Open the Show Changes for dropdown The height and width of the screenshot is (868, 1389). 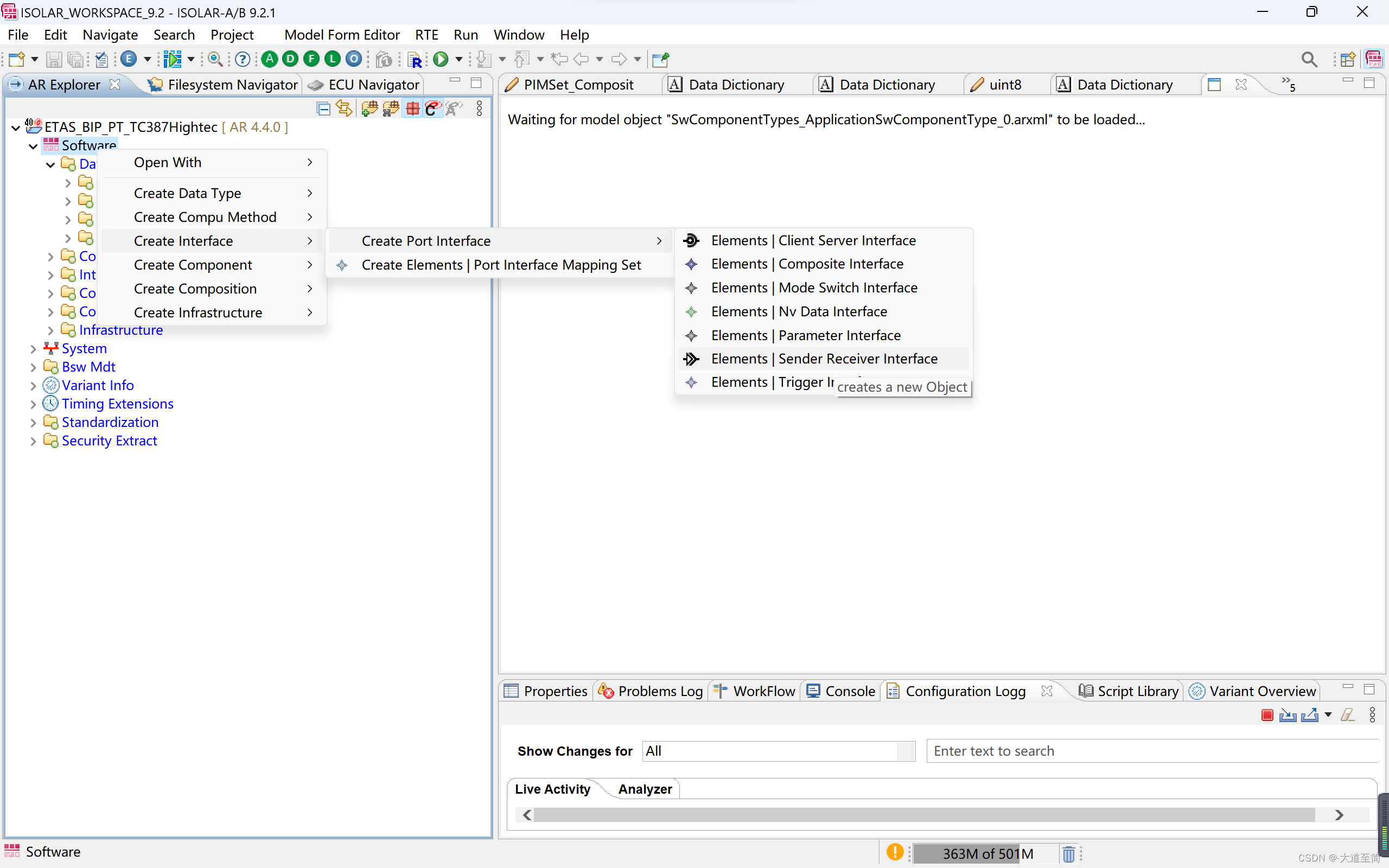[x=905, y=751]
